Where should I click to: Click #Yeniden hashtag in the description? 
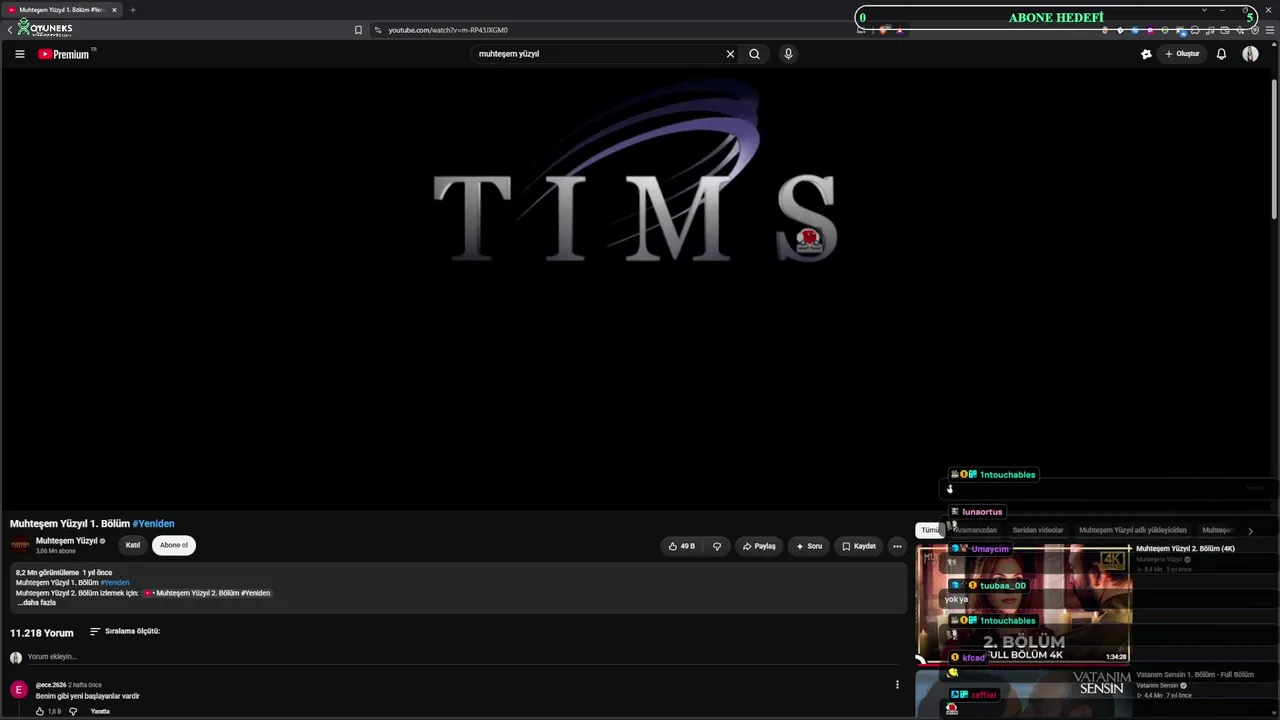[x=115, y=583]
